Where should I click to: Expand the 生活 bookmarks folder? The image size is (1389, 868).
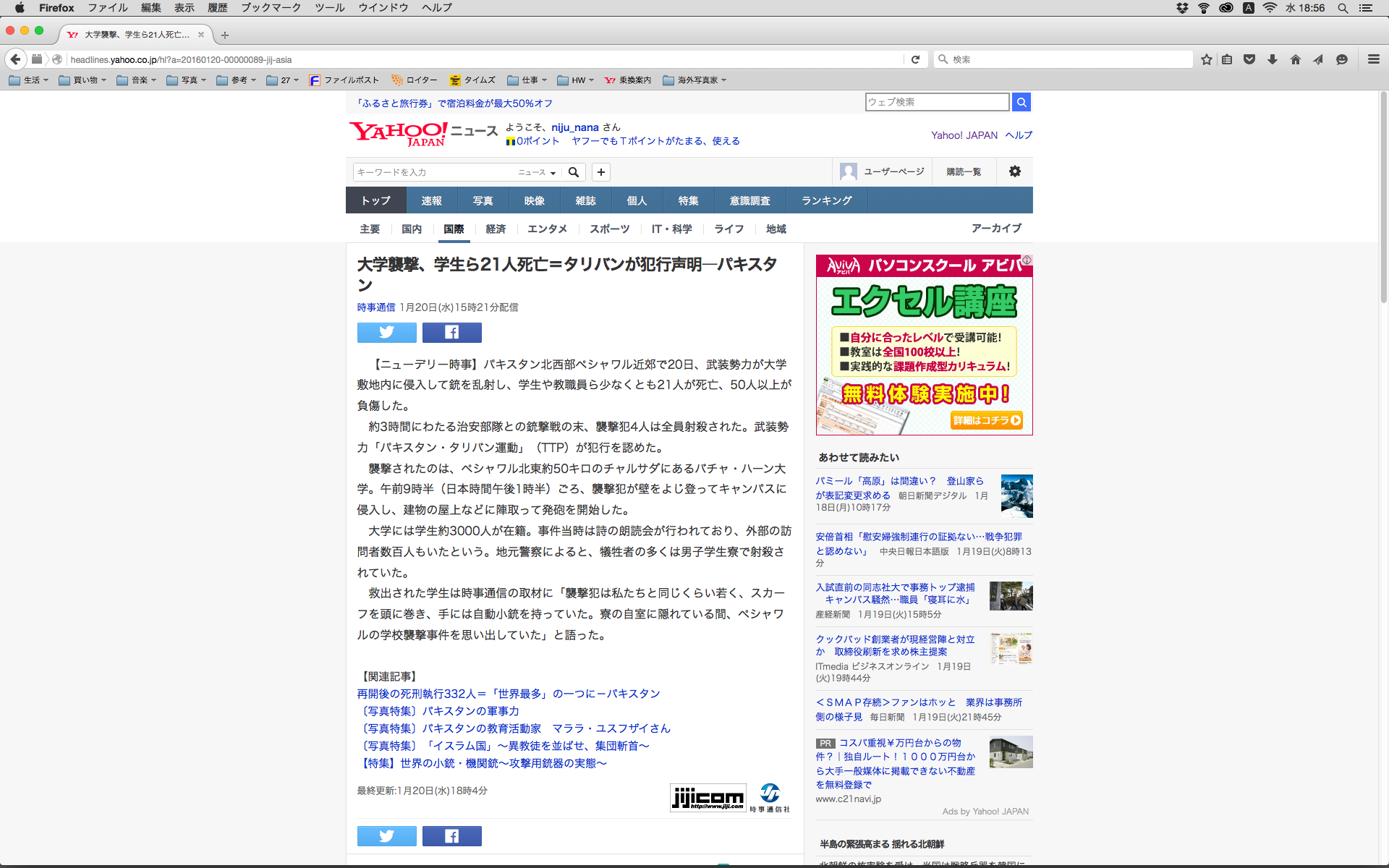(29, 80)
